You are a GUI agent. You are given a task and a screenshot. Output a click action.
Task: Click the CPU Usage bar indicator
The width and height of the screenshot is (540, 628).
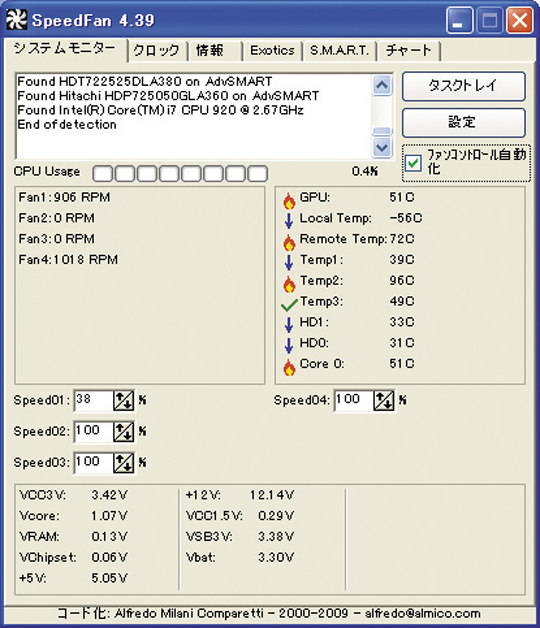coord(180,173)
